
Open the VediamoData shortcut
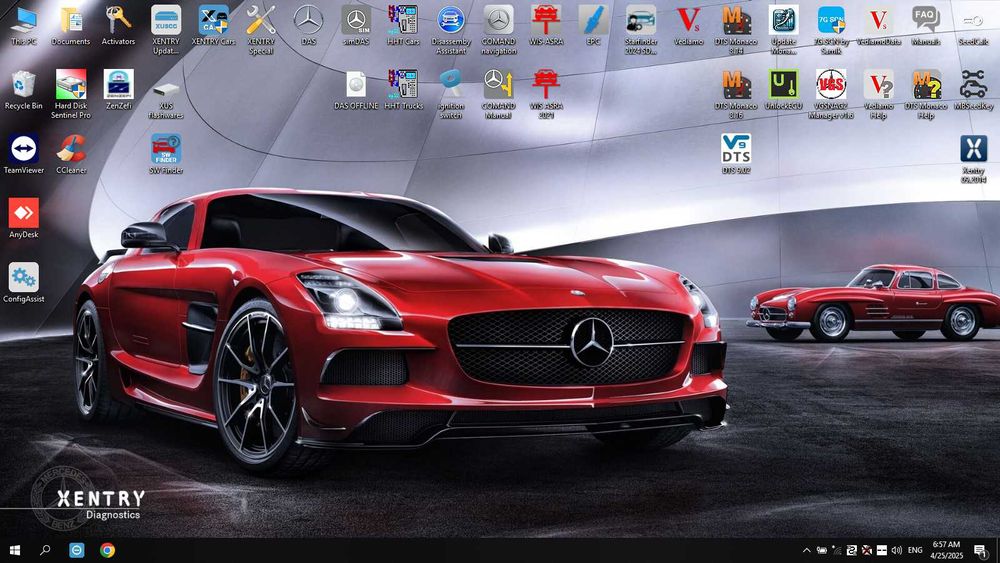pos(879,26)
